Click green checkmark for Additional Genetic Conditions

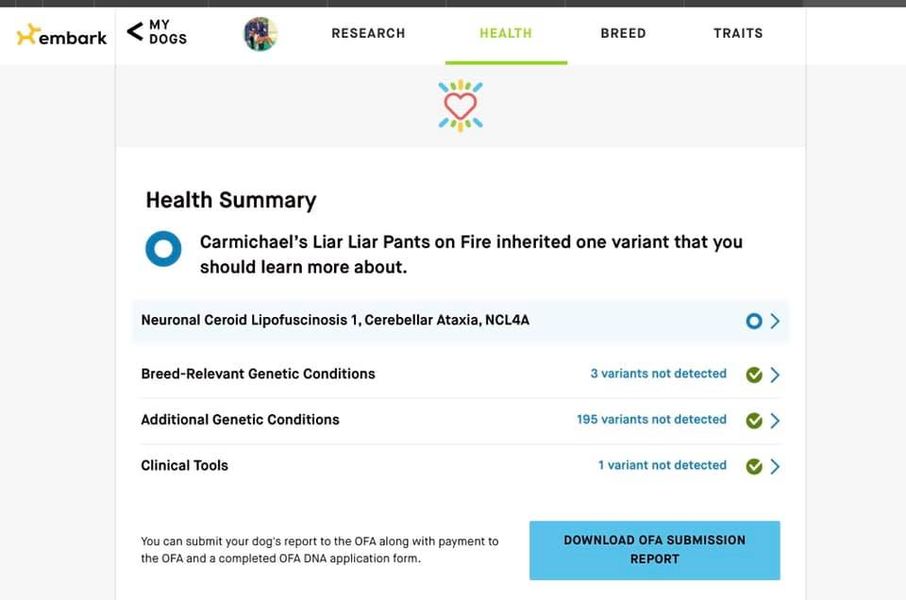click(753, 420)
